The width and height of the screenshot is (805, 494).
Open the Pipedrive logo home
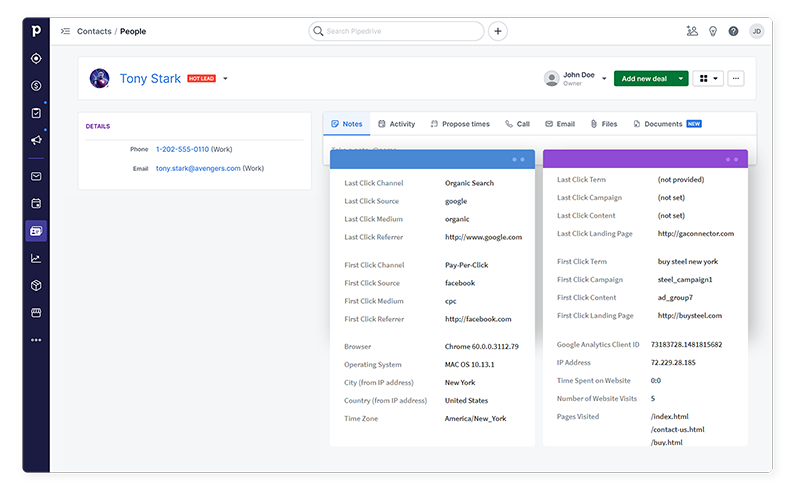[x=36, y=31]
